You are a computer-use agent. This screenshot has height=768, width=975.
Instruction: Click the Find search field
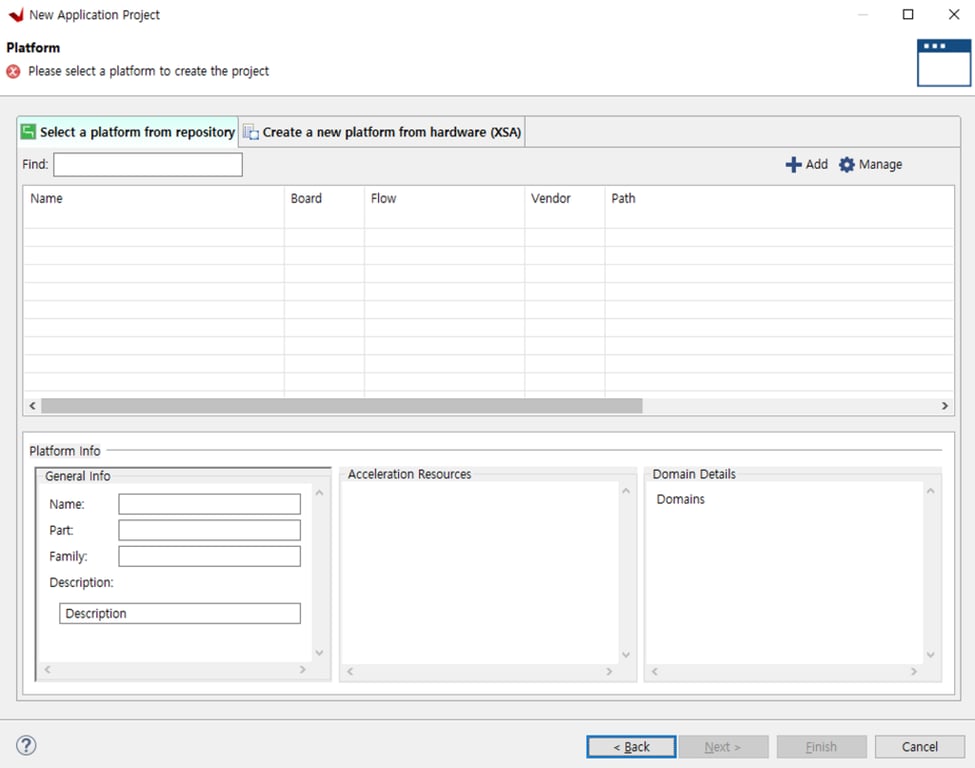(x=148, y=165)
